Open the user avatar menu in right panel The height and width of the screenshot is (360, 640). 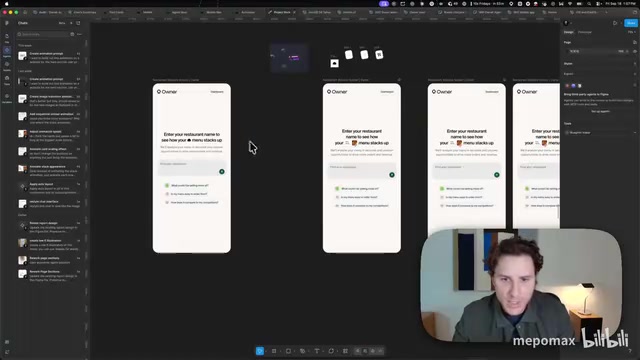[566, 23]
